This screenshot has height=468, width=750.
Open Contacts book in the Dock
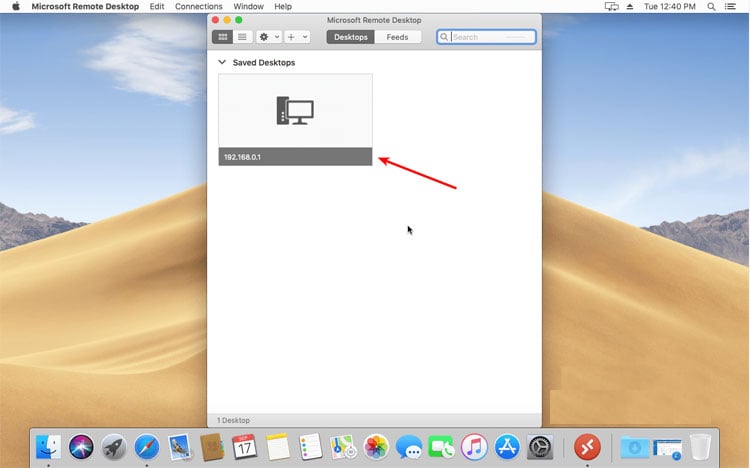(212, 447)
